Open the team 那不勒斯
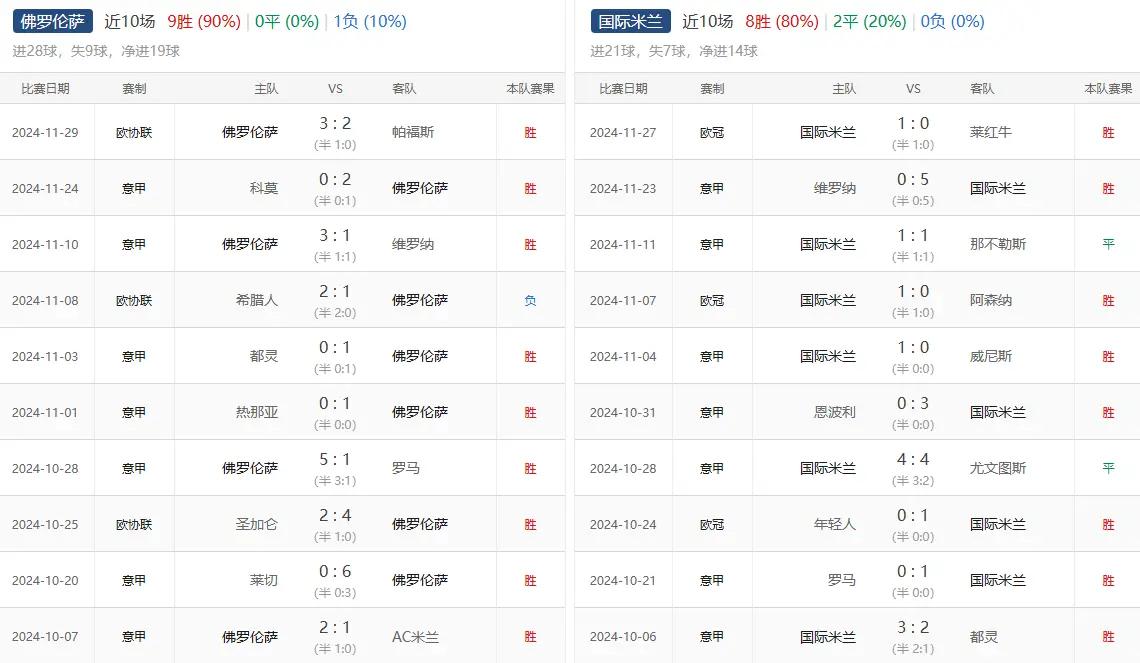The image size is (1140, 663). coord(998,244)
